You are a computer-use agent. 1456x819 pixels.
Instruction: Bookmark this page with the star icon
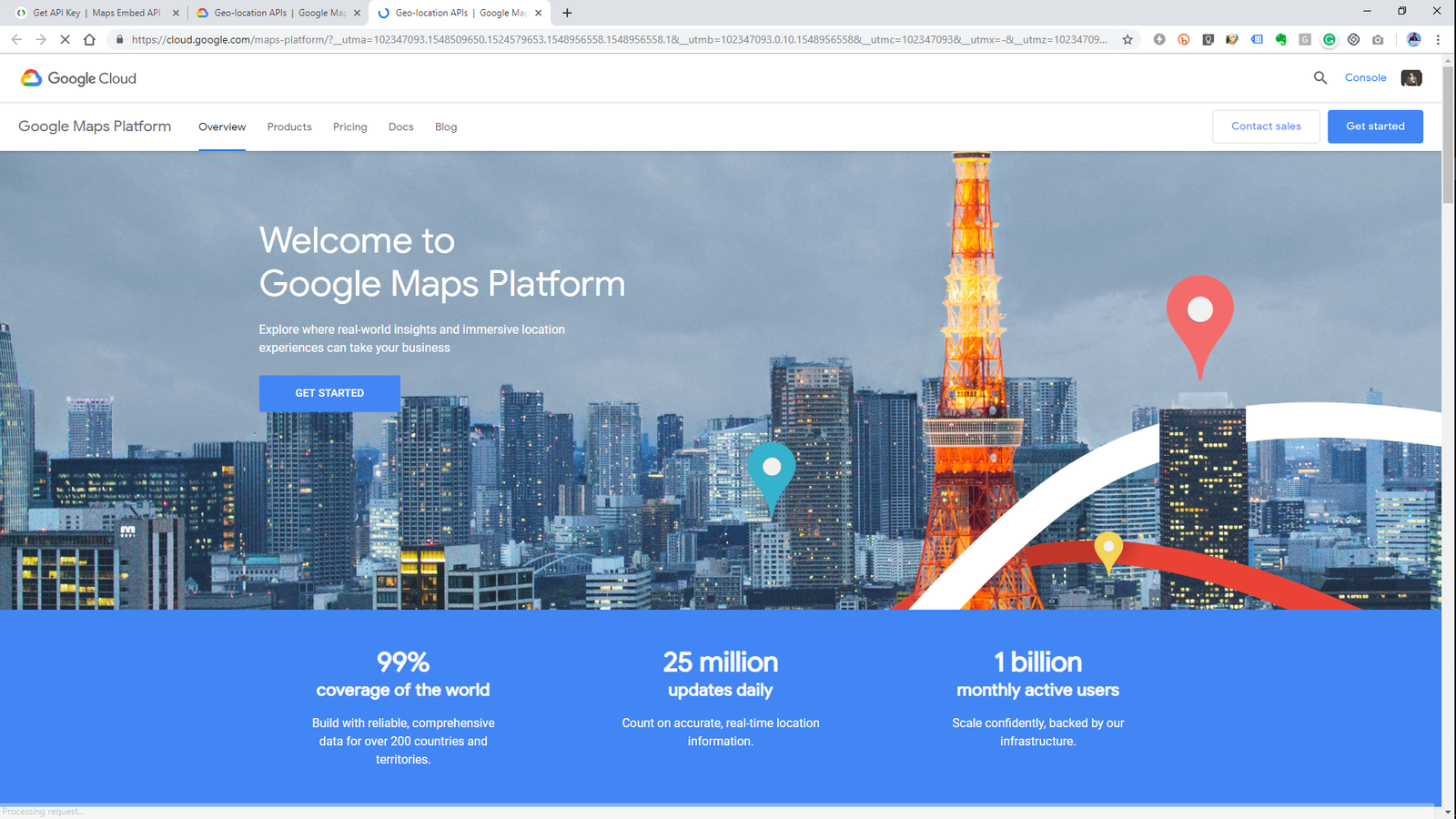pos(1127,39)
